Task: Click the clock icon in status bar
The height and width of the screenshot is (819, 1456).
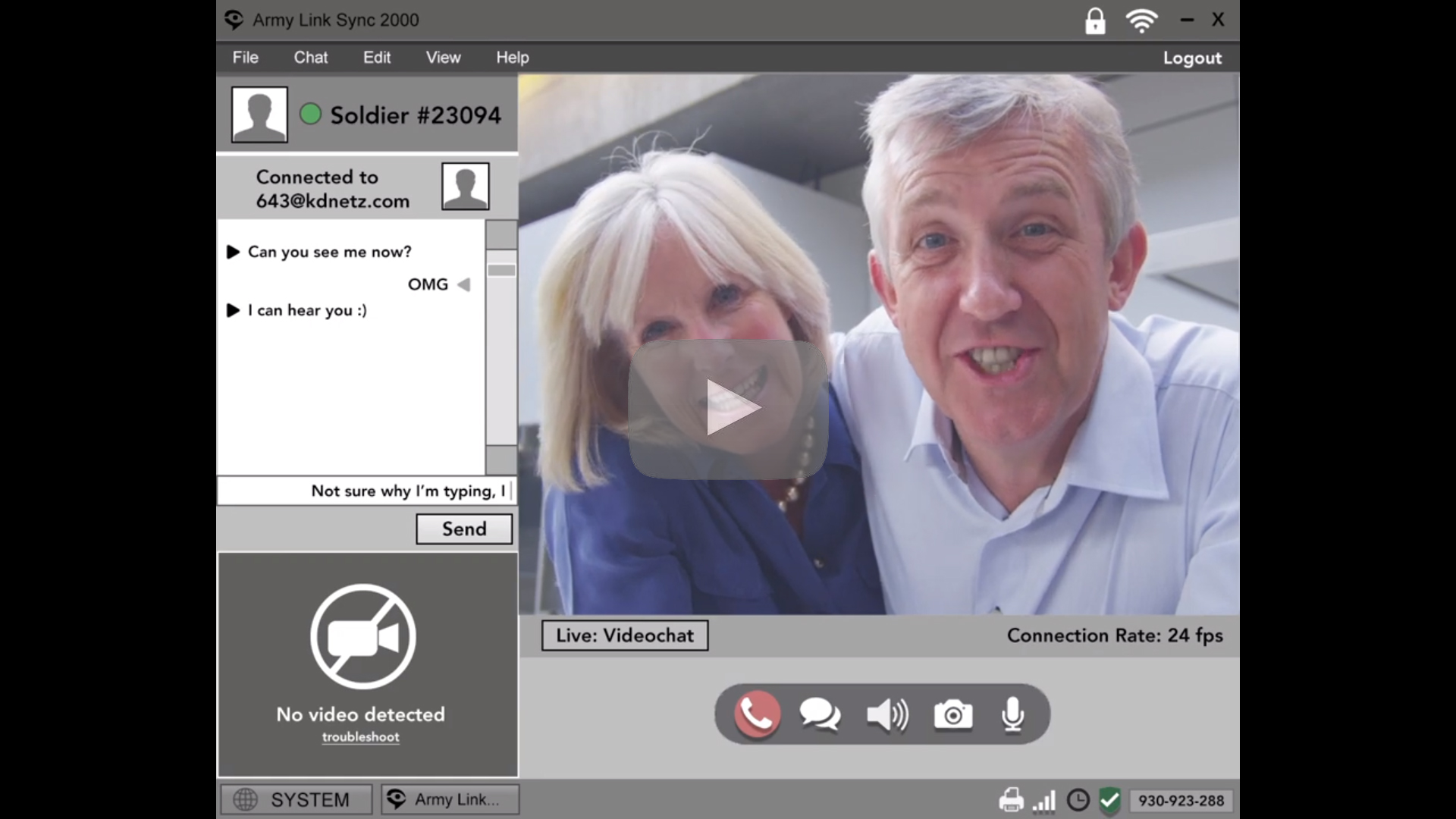Action: pyautogui.click(x=1078, y=800)
